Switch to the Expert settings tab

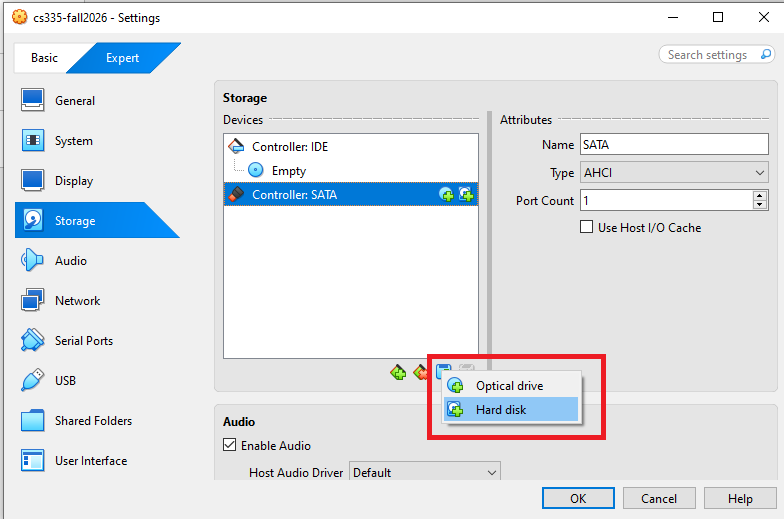pyautogui.click(x=122, y=58)
